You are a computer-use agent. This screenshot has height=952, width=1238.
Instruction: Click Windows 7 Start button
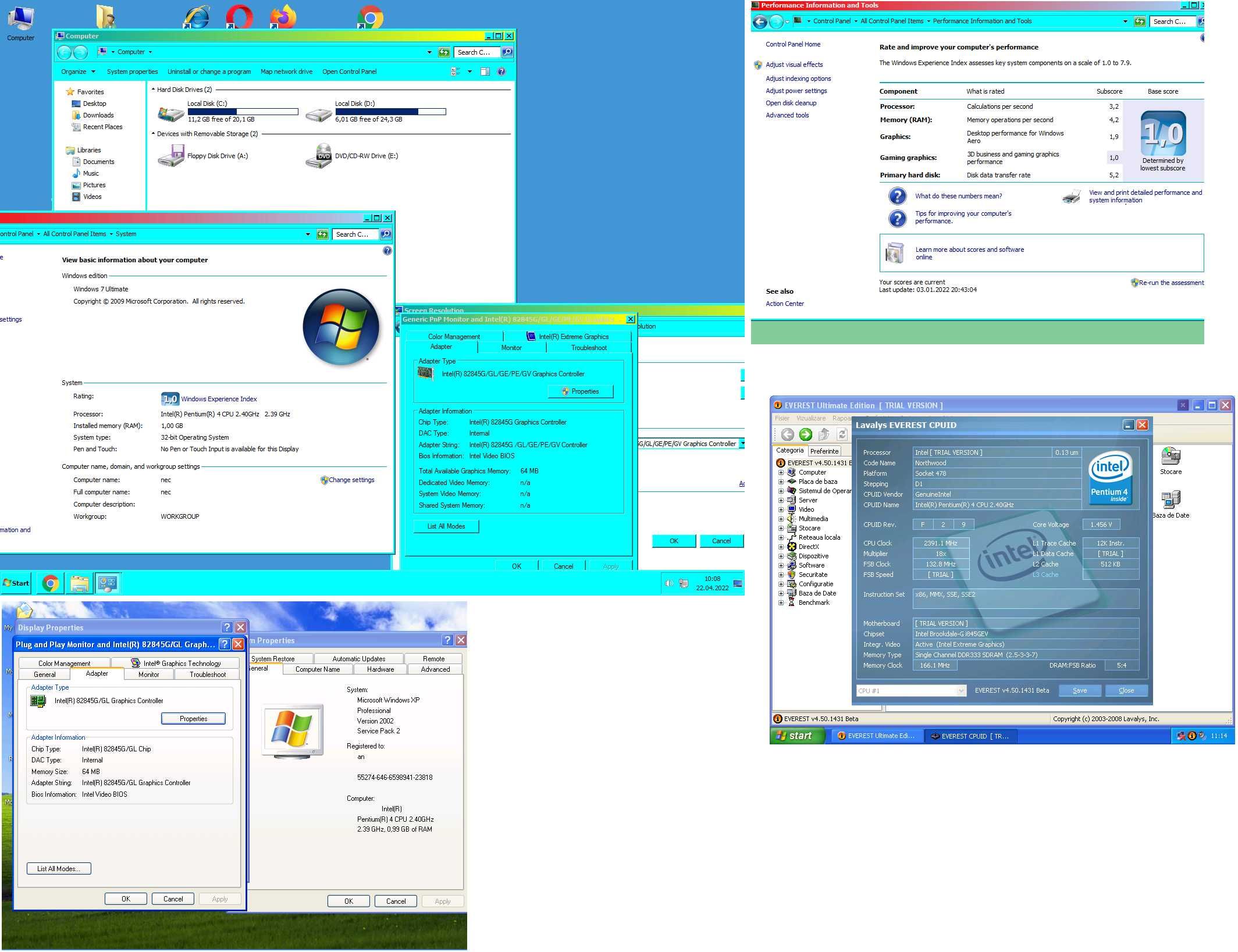16,583
